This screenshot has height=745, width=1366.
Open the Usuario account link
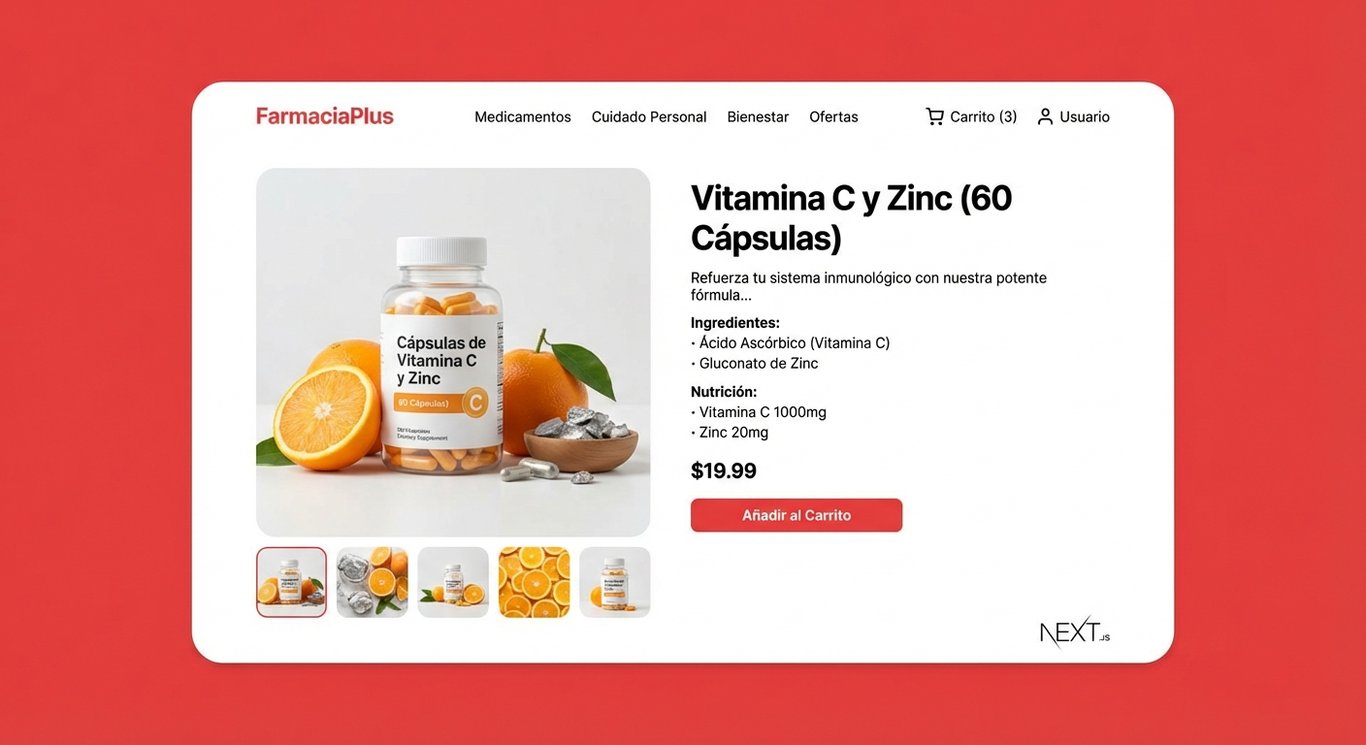coord(1073,117)
